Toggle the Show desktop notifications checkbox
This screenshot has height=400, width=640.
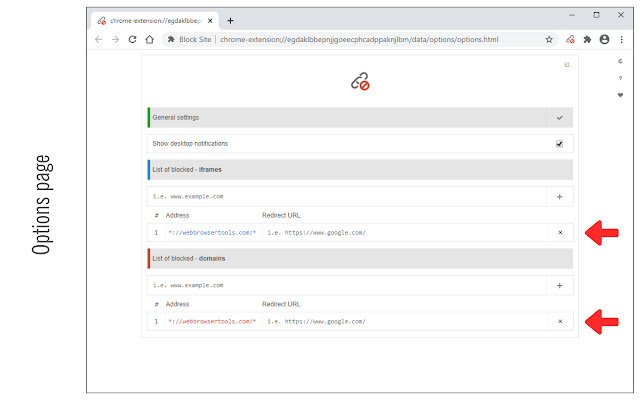(559, 144)
